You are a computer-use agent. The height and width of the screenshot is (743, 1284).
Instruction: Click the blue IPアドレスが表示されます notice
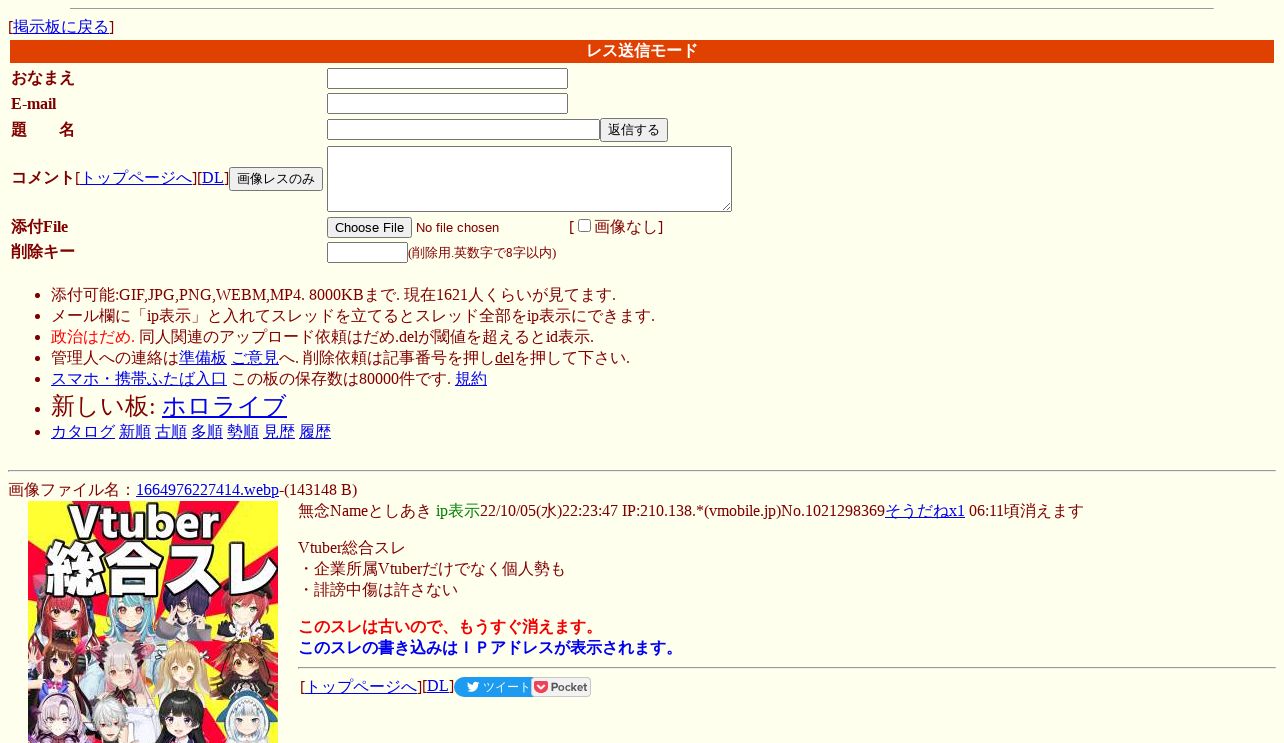pyautogui.click(x=490, y=648)
